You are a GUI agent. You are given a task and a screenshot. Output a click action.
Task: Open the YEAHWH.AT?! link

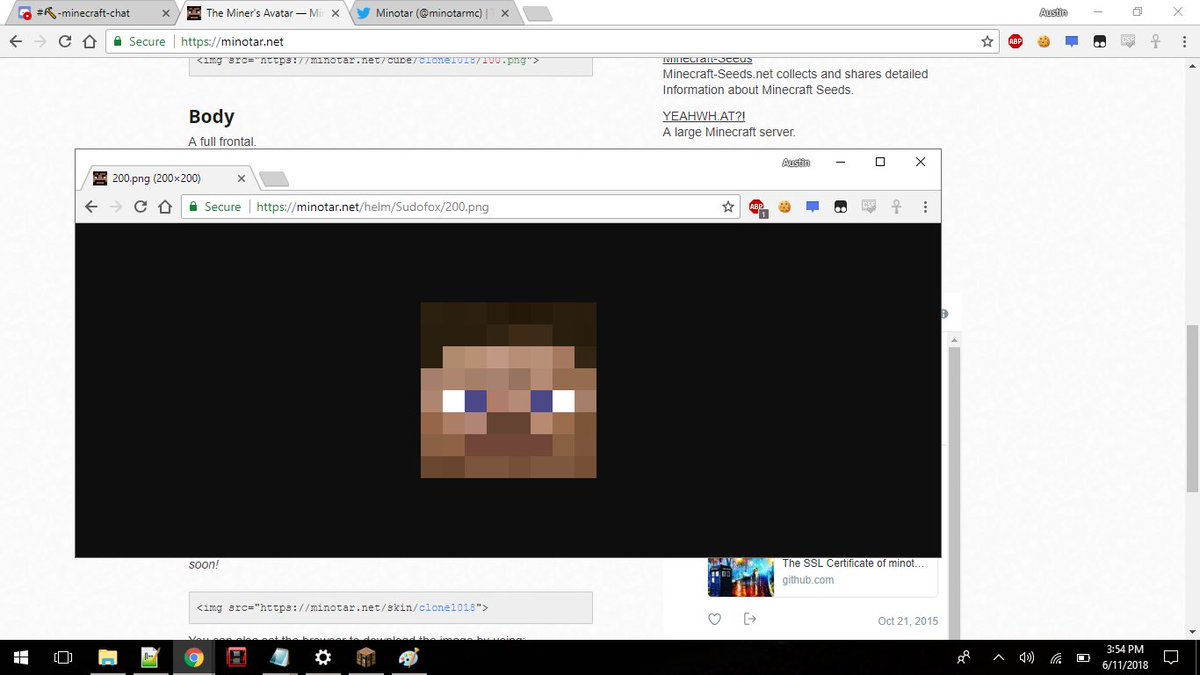point(703,115)
